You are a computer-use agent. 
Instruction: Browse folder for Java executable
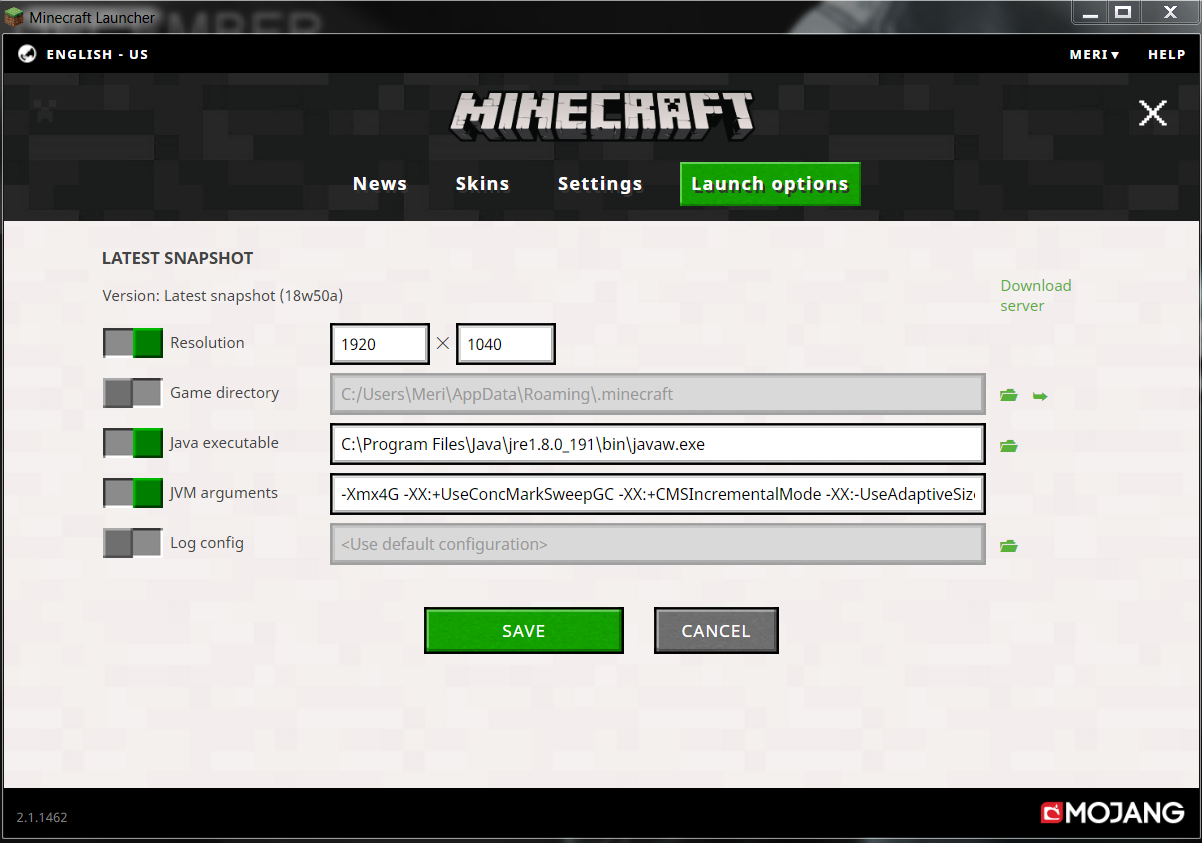(1009, 446)
